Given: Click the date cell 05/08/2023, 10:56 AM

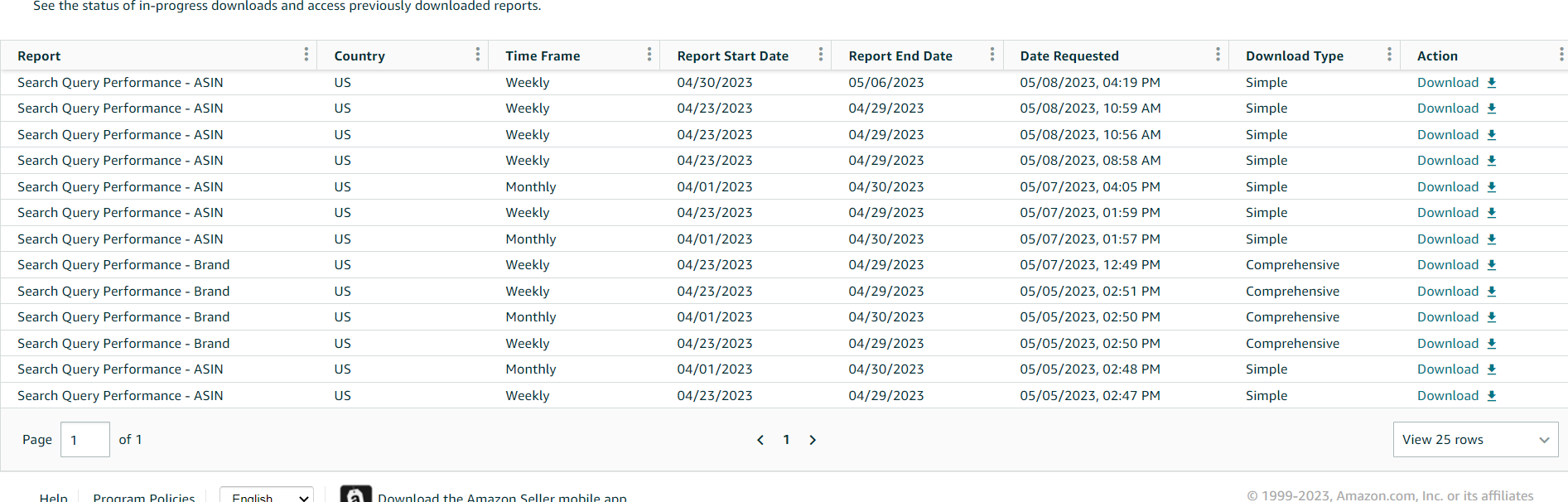Looking at the screenshot, I should tap(1090, 135).
